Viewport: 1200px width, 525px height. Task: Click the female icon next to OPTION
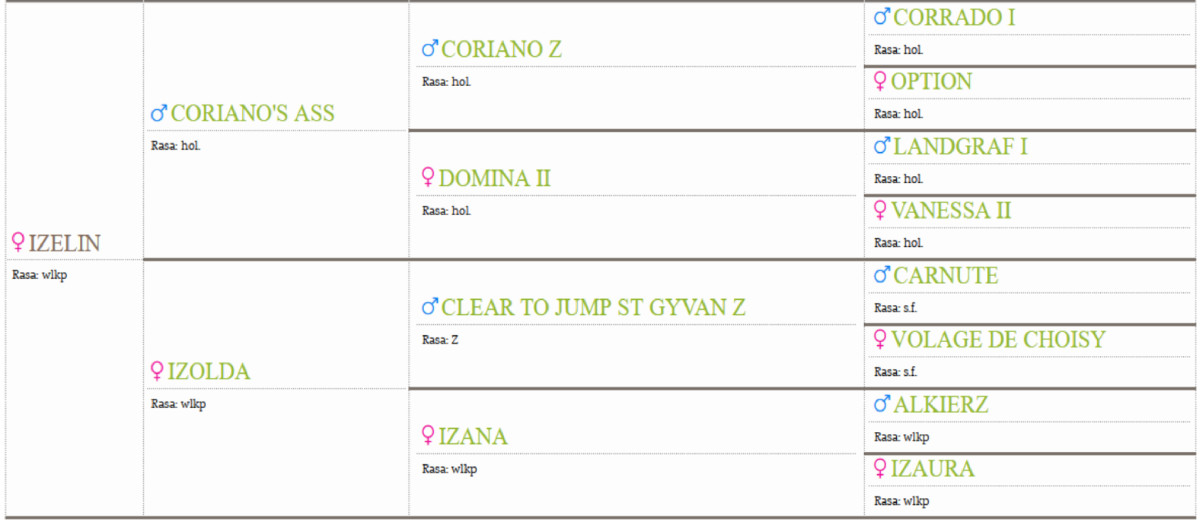880,82
